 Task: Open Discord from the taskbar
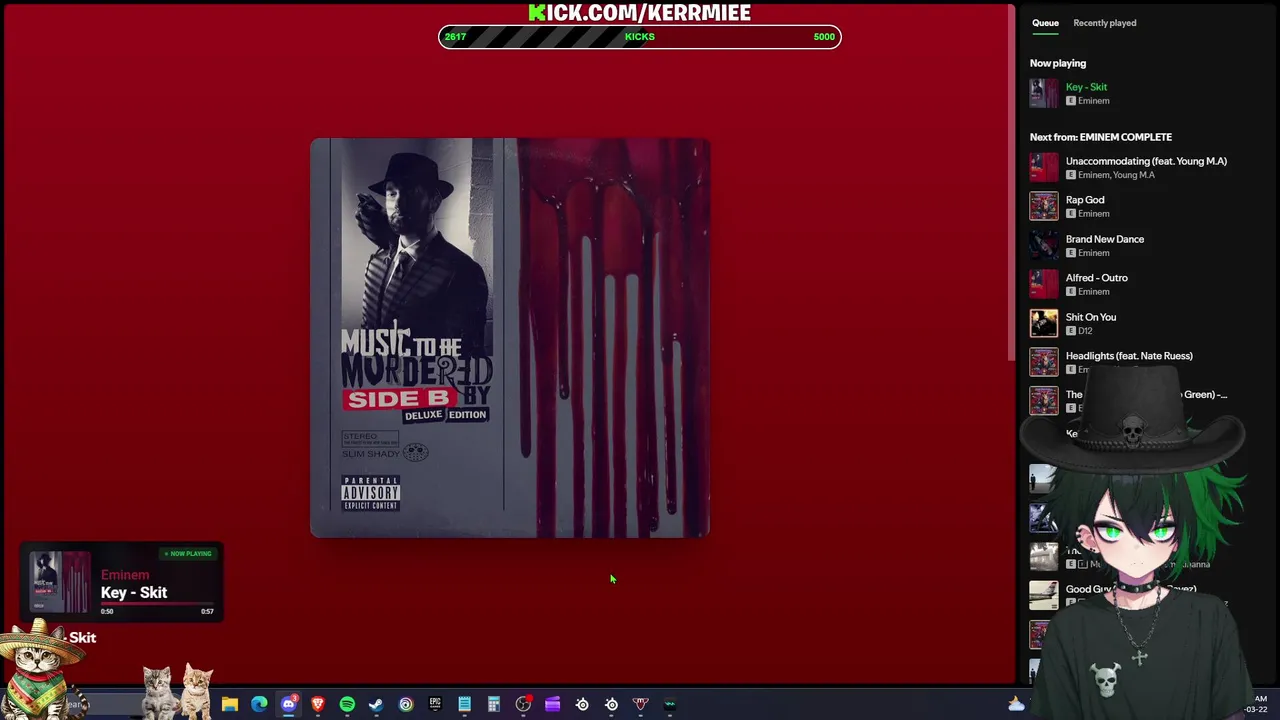(x=288, y=704)
